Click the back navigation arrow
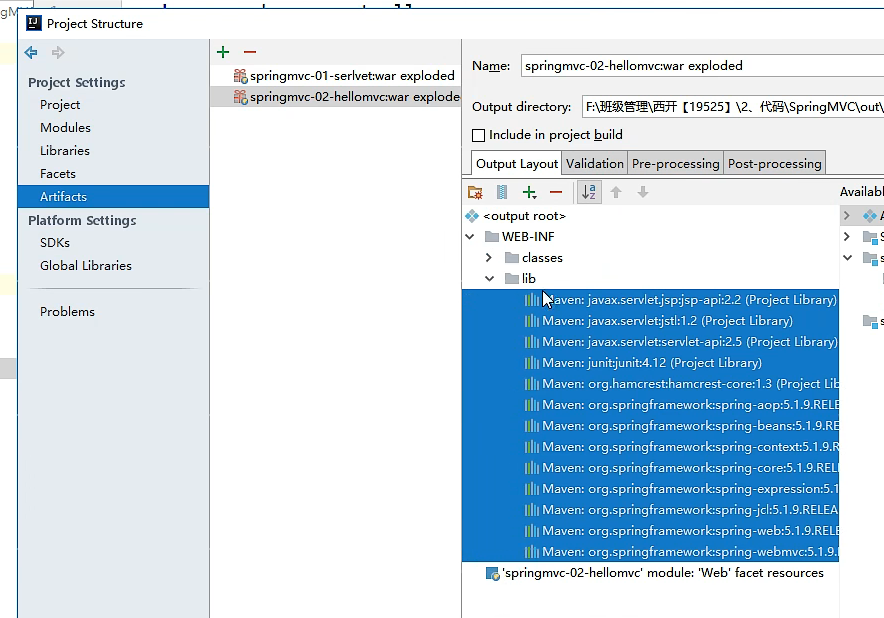The image size is (884, 618). (x=31, y=52)
